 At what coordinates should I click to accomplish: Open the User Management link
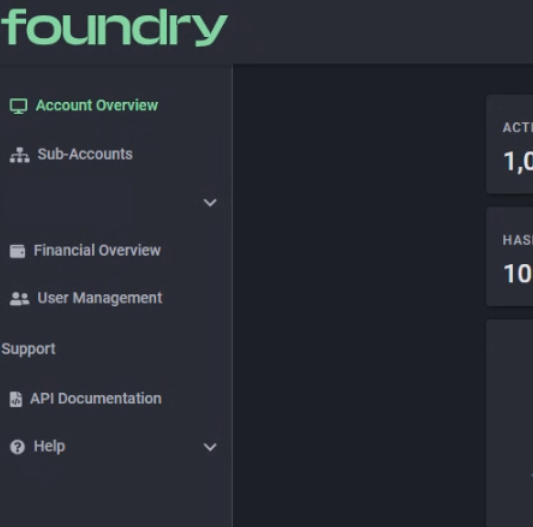click(x=100, y=298)
